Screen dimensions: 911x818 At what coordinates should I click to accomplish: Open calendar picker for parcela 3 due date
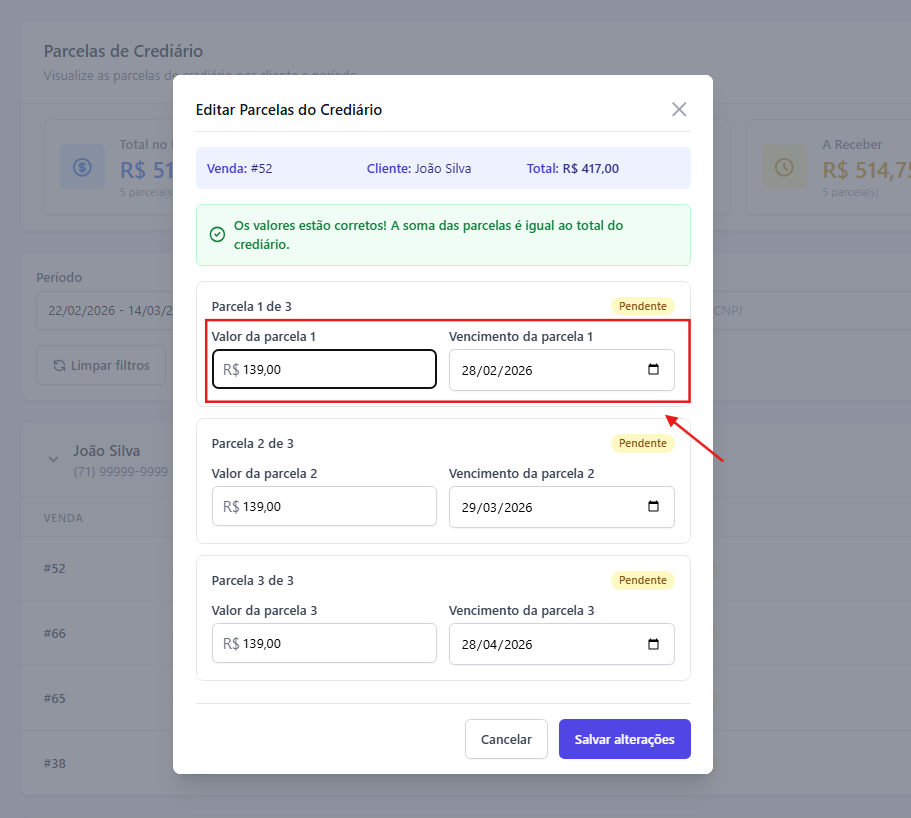[654, 644]
